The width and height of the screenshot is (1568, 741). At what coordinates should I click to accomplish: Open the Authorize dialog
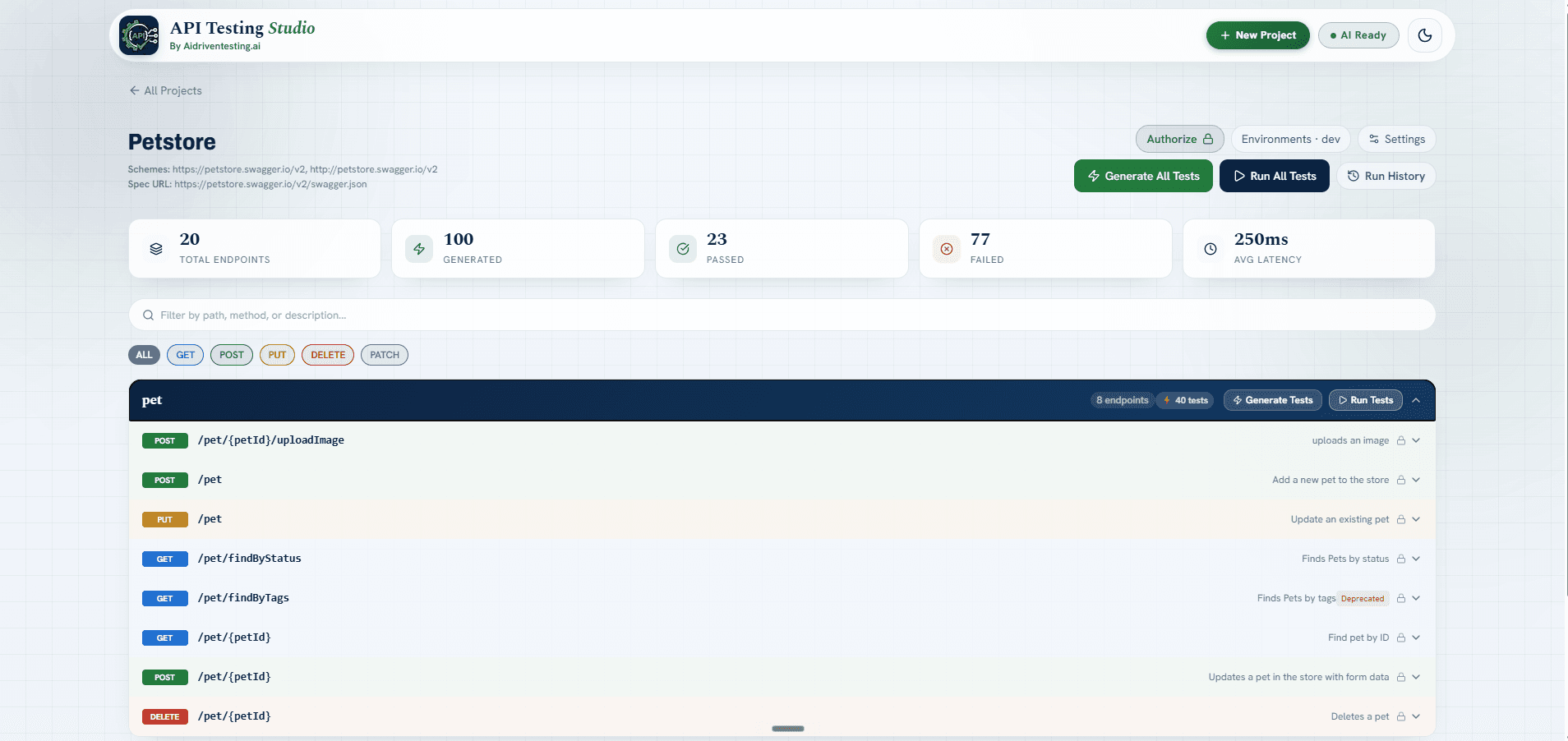(x=1179, y=139)
